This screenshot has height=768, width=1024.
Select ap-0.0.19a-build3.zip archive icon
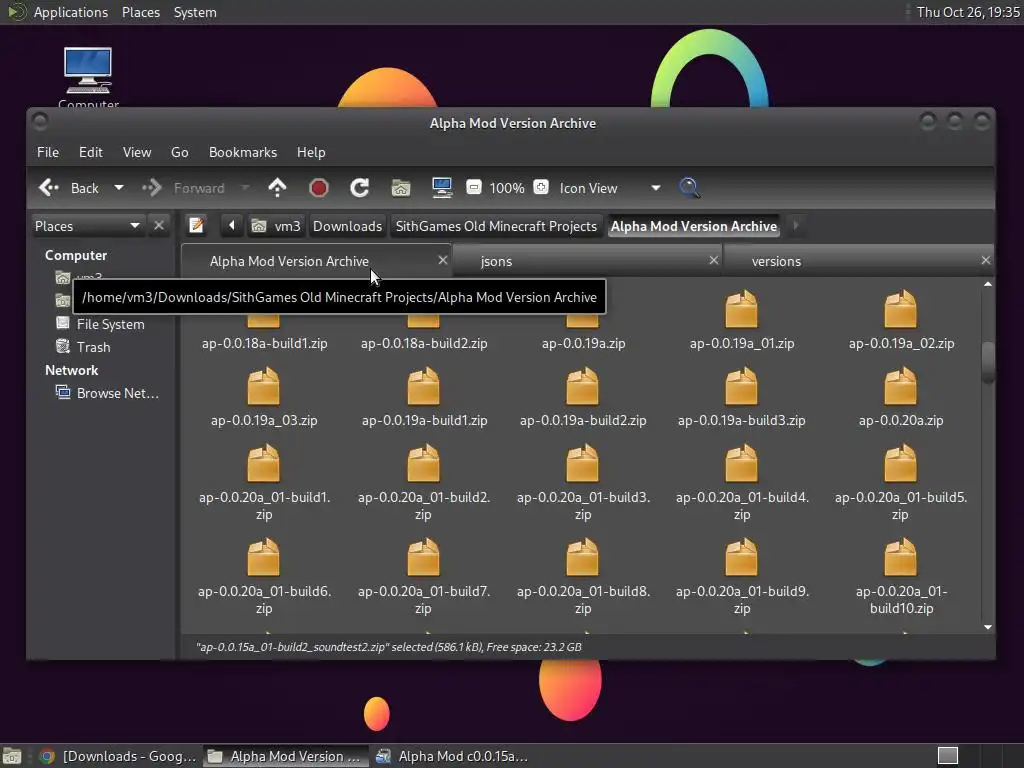(x=741, y=386)
